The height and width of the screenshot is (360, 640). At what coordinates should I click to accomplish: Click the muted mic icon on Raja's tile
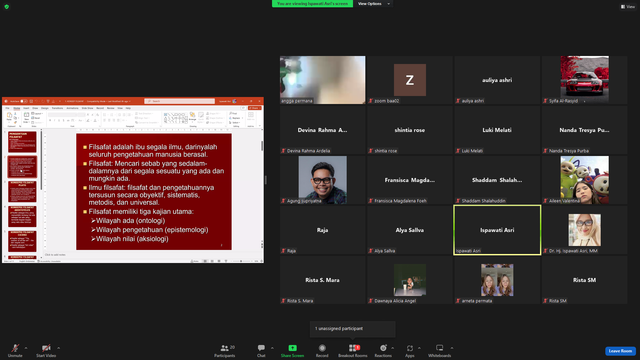283,251
